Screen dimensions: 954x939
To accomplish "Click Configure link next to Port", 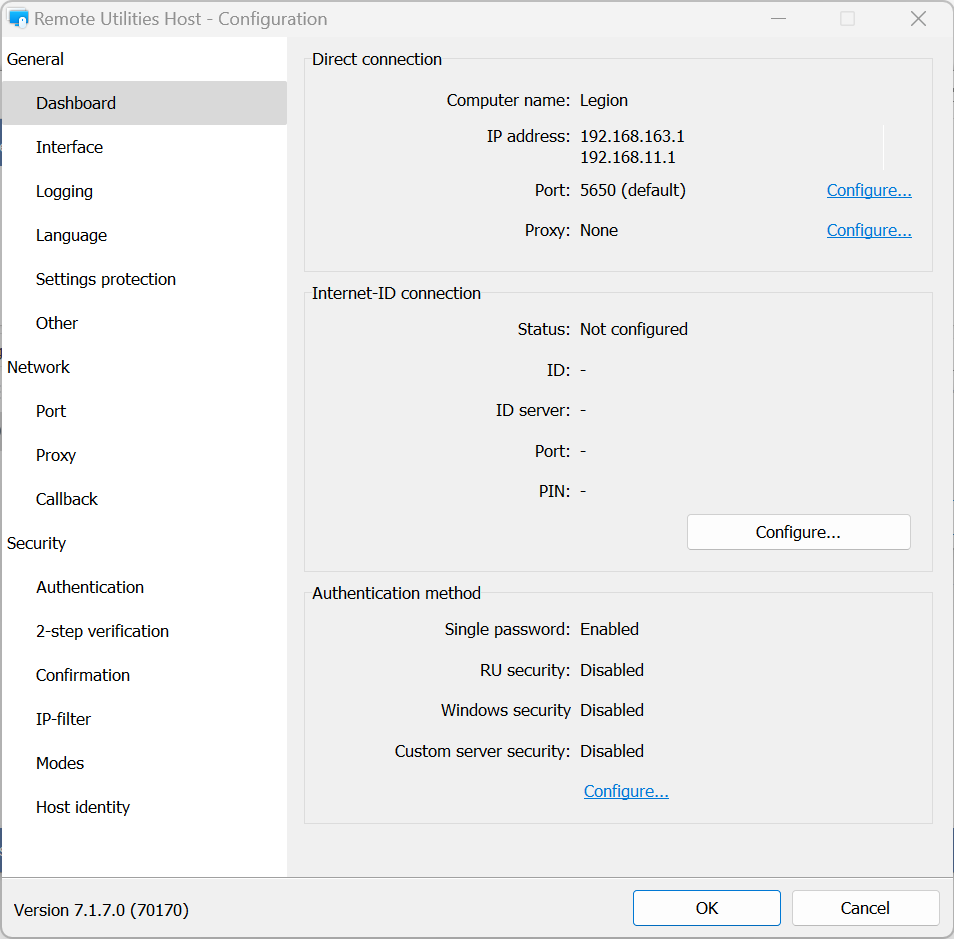I will coord(868,190).
